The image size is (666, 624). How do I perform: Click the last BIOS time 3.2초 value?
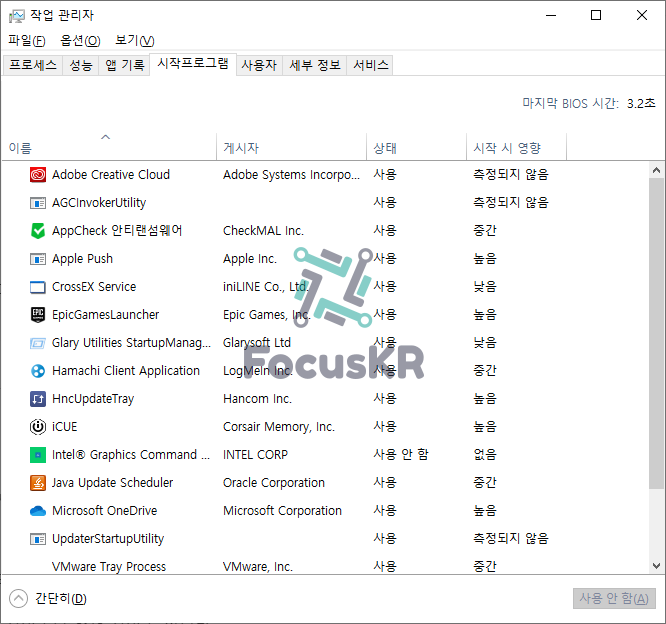(x=641, y=104)
